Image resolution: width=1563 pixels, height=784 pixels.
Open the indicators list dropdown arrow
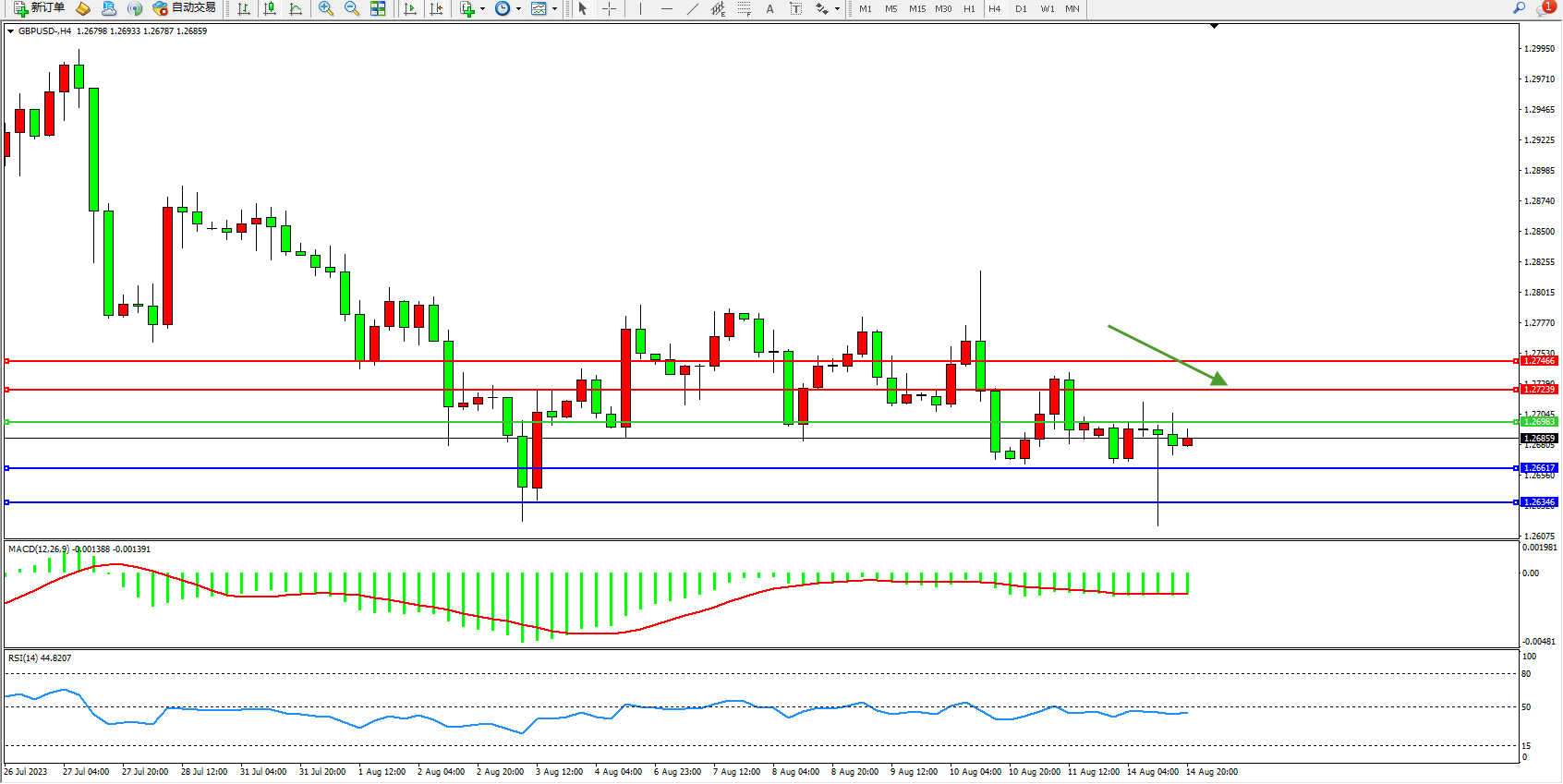click(482, 9)
